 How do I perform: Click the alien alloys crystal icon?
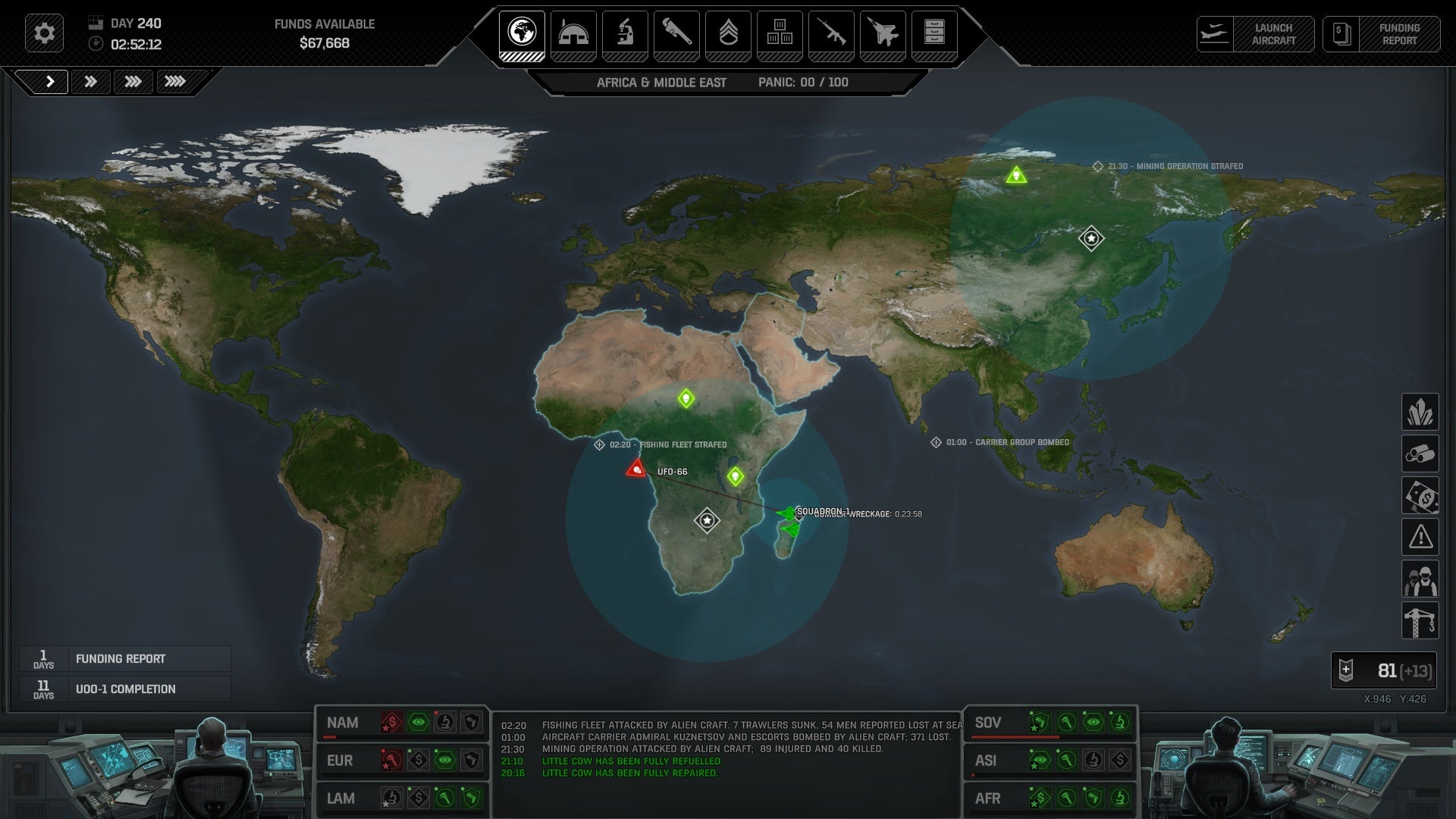click(1420, 412)
